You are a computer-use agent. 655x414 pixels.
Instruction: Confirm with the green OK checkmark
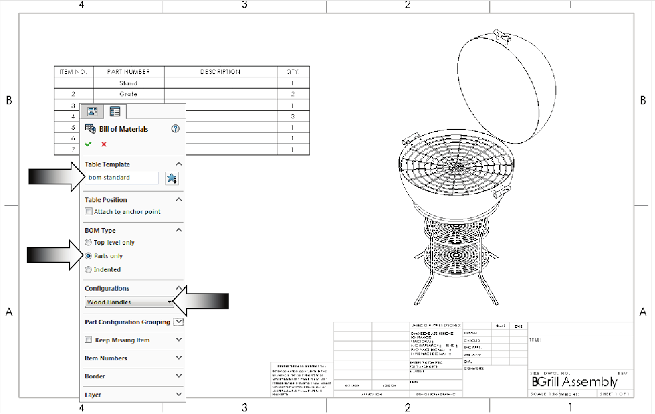coord(88,144)
